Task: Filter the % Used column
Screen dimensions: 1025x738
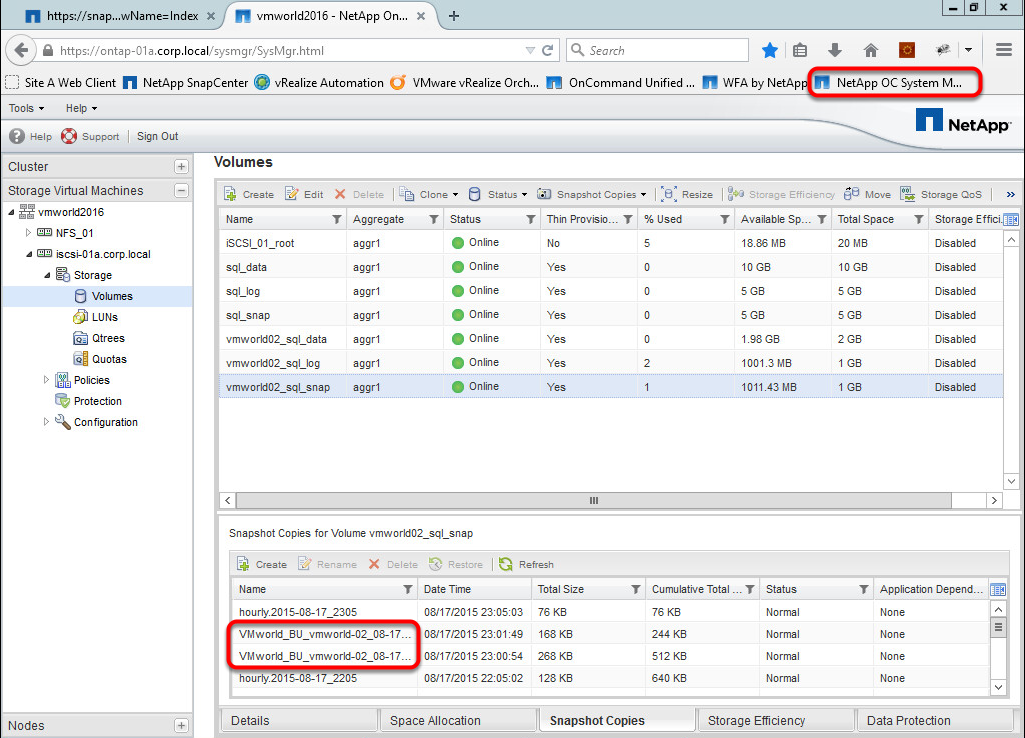Action: point(724,220)
